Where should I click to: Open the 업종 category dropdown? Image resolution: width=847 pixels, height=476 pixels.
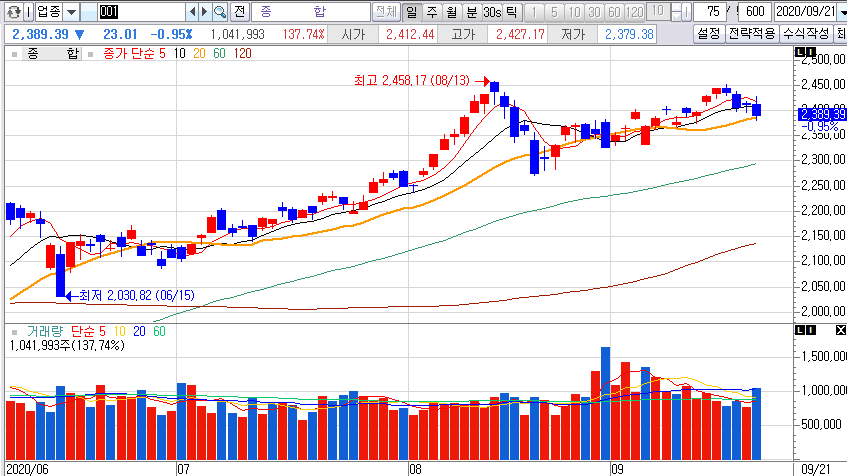(71, 11)
